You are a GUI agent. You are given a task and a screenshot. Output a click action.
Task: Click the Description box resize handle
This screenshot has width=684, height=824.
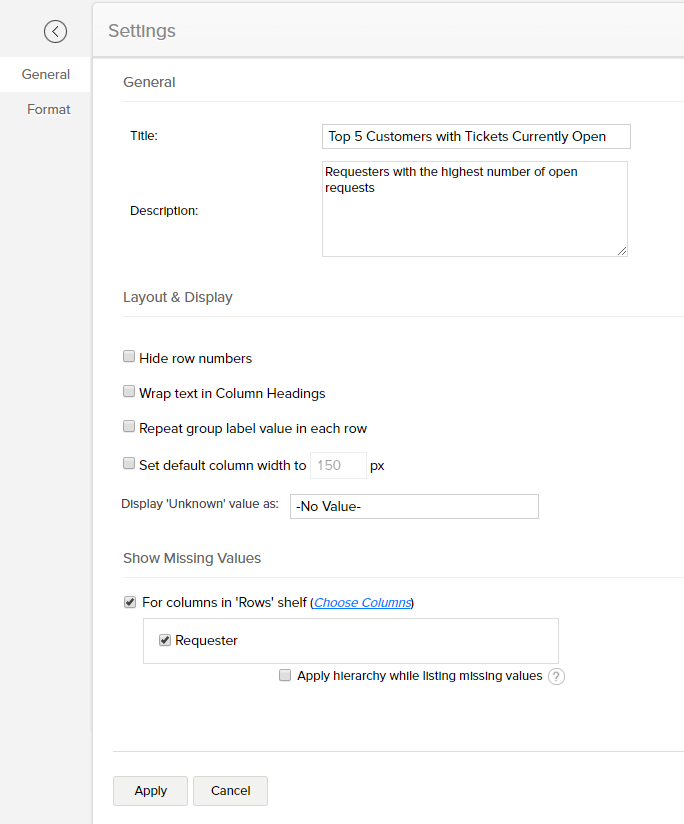click(622, 251)
